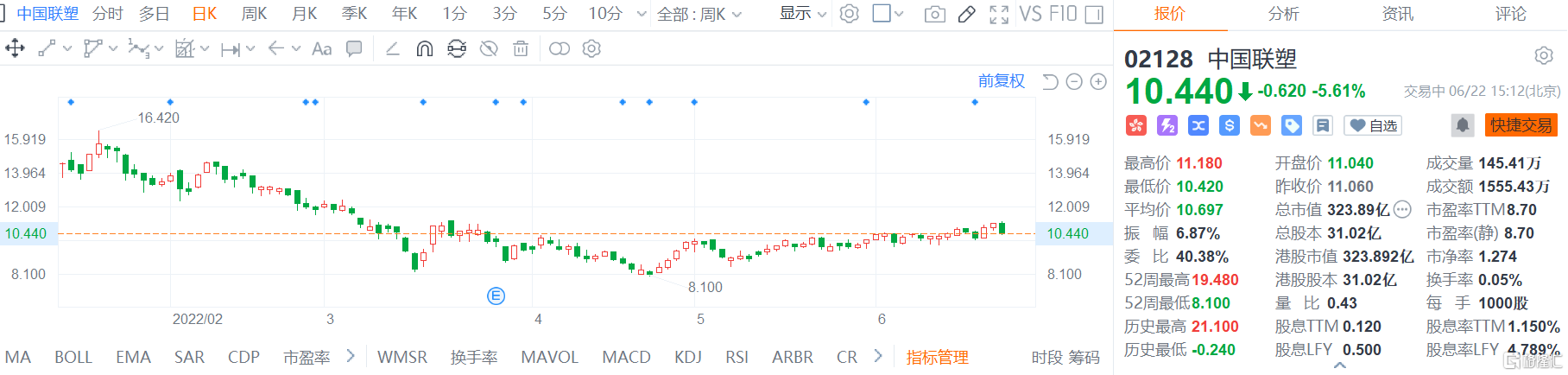This screenshot has width=1568, height=375.
Task: Reset chart view with undo arrow
Action: pyautogui.click(x=1050, y=81)
